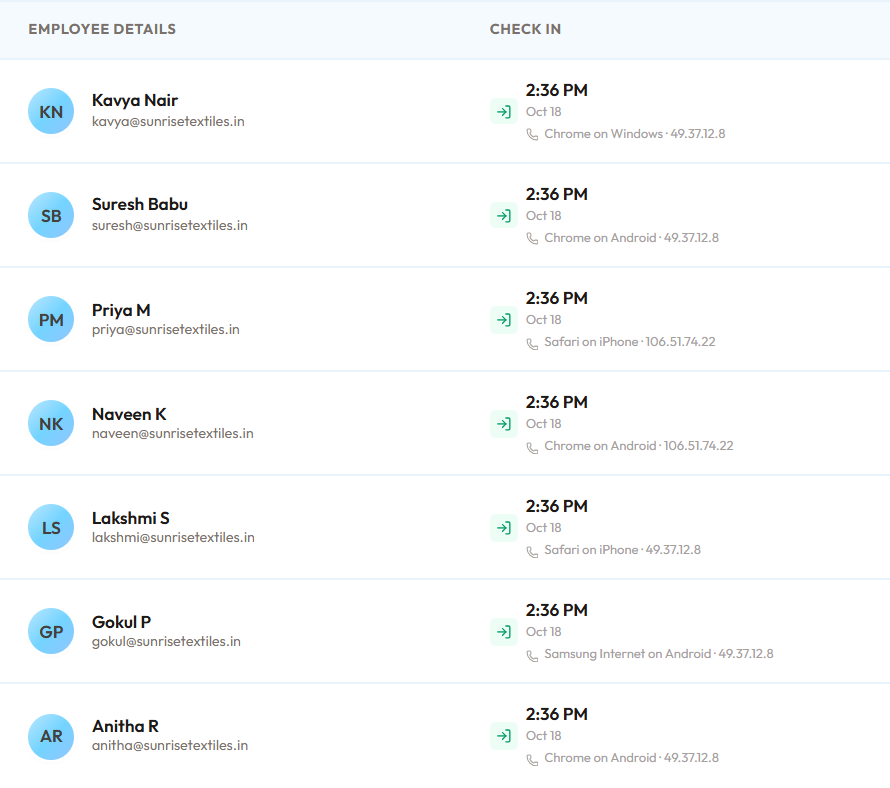Click the CHECK IN column header

525,29
